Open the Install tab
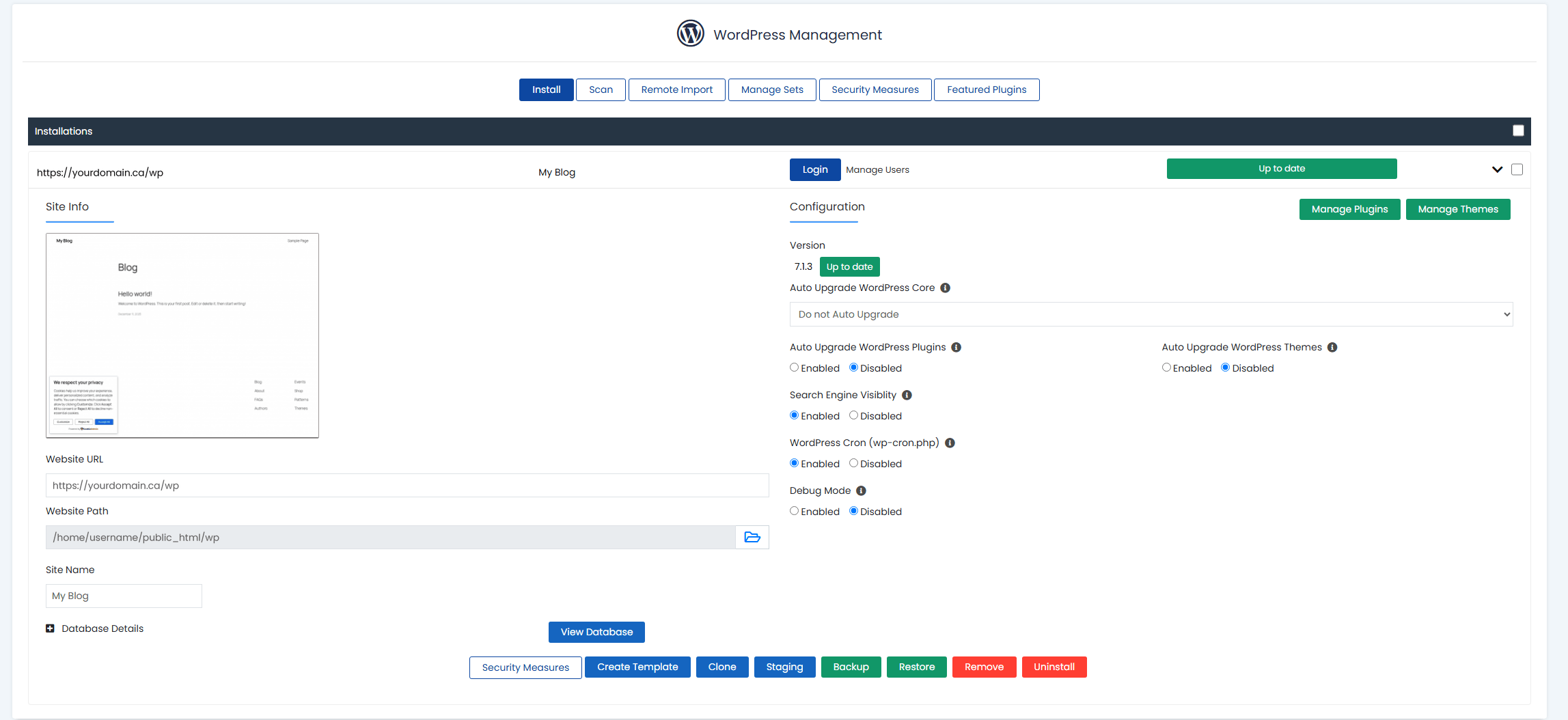The height and width of the screenshot is (720, 1568). (546, 89)
